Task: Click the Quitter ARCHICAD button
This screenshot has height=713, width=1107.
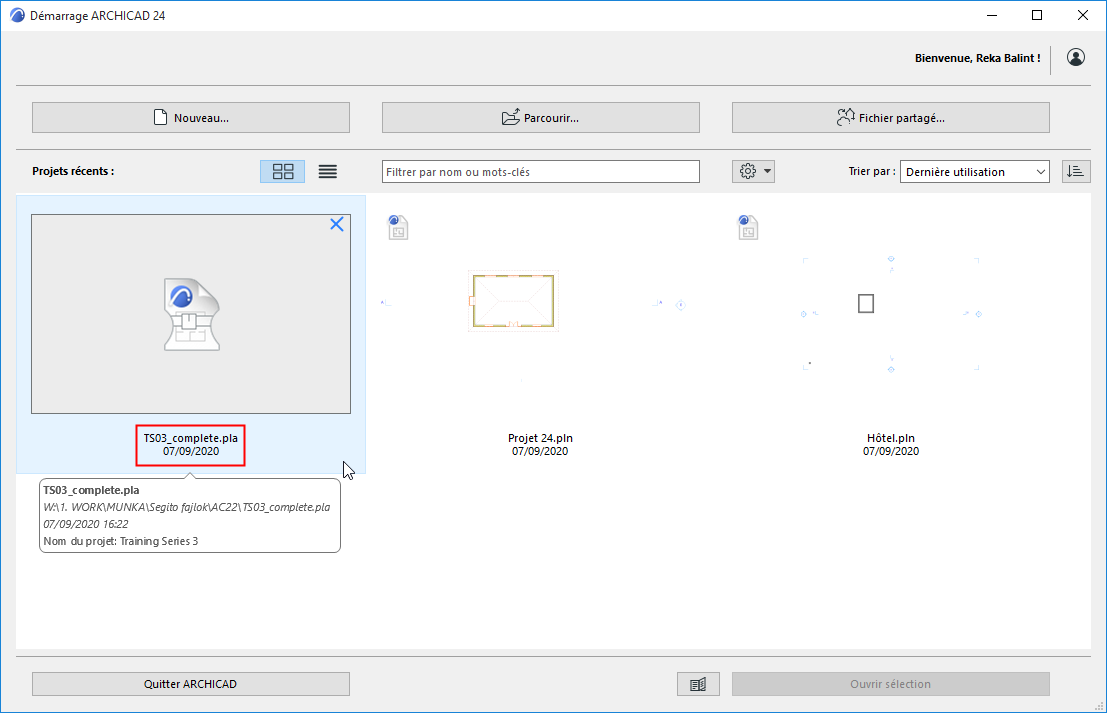Action: 191,684
